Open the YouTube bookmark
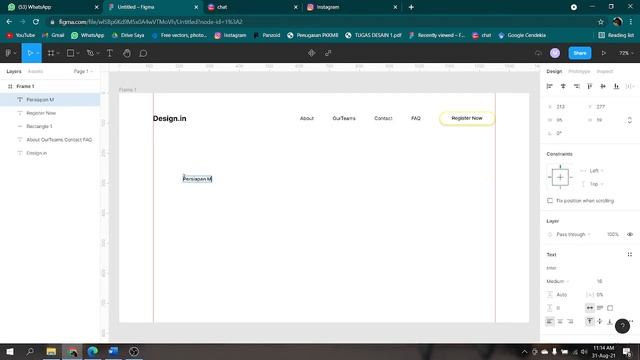The image size is (640, 360). [x=21, y=36]
